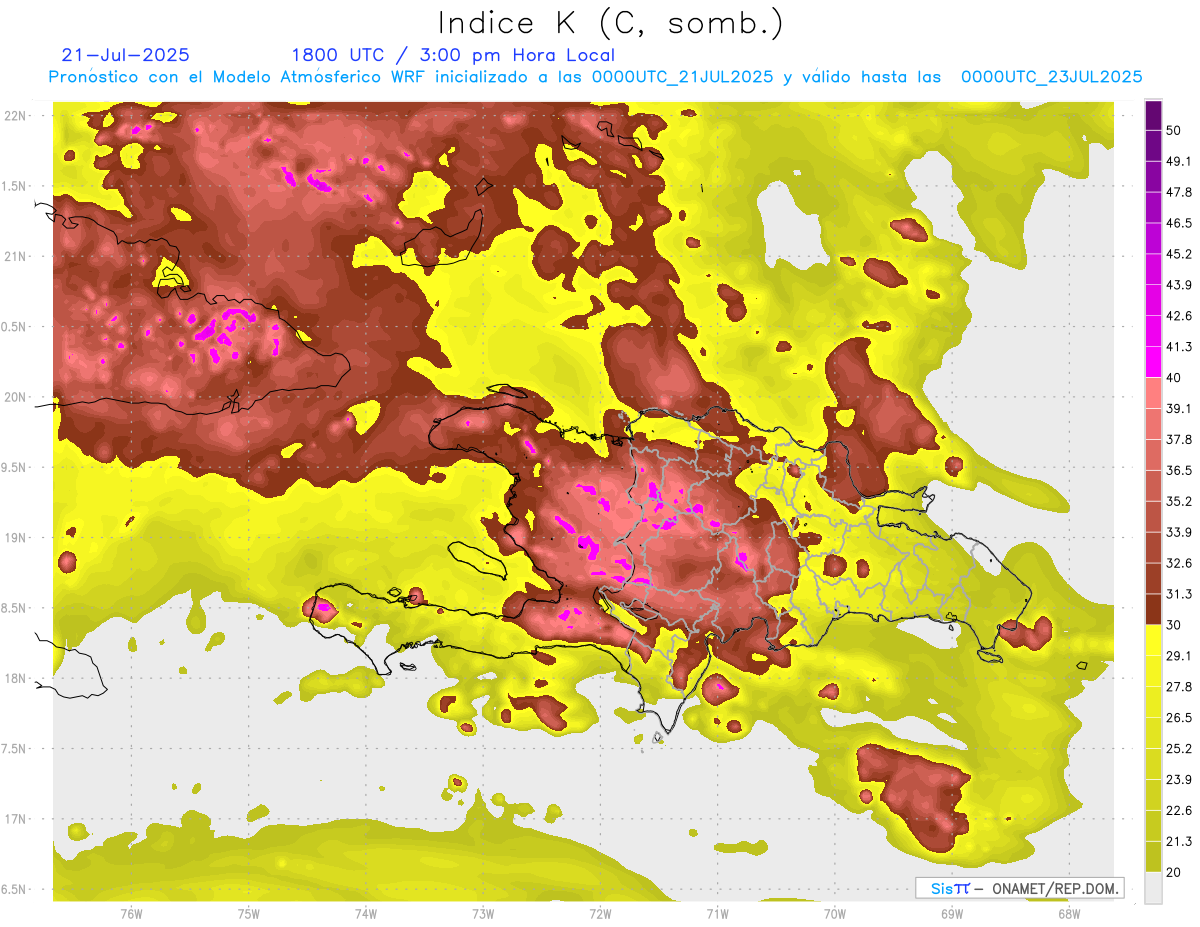This screenshot has height=927, width=1200.
Task: Click the 45.2 value on the color scale
Action: point(1180,254)
